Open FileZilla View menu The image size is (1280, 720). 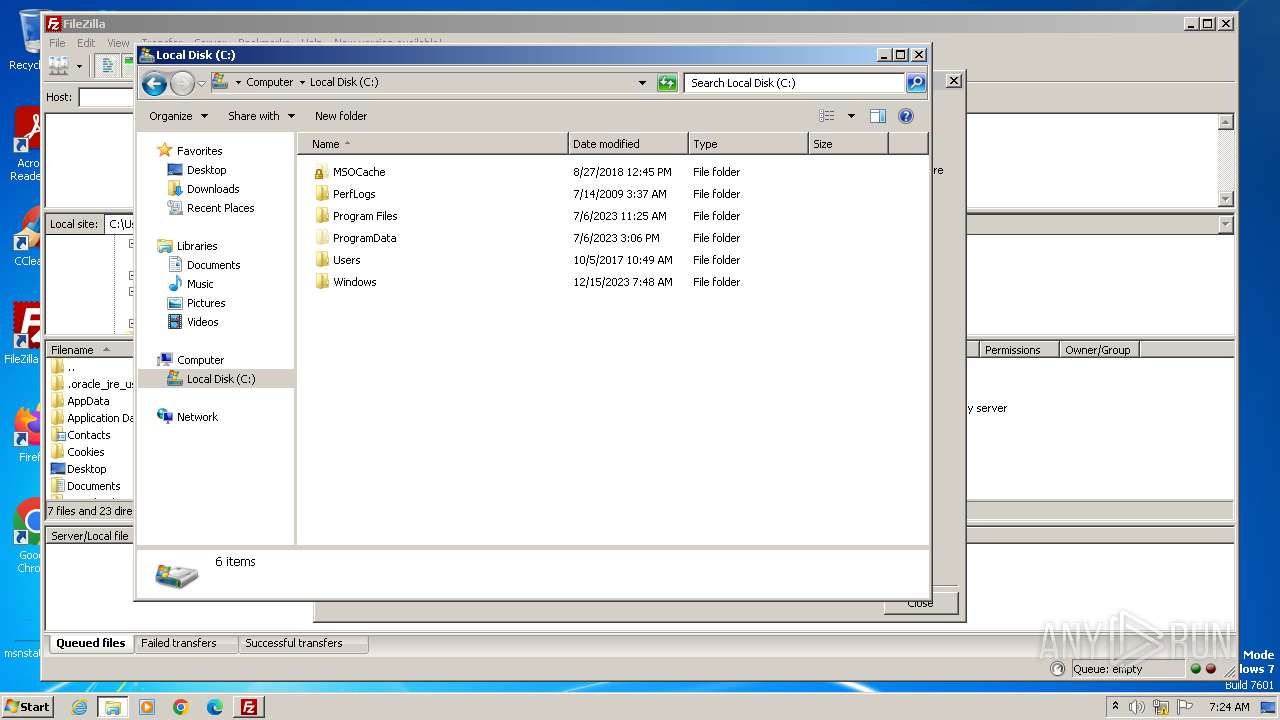(x=118, y=43)
